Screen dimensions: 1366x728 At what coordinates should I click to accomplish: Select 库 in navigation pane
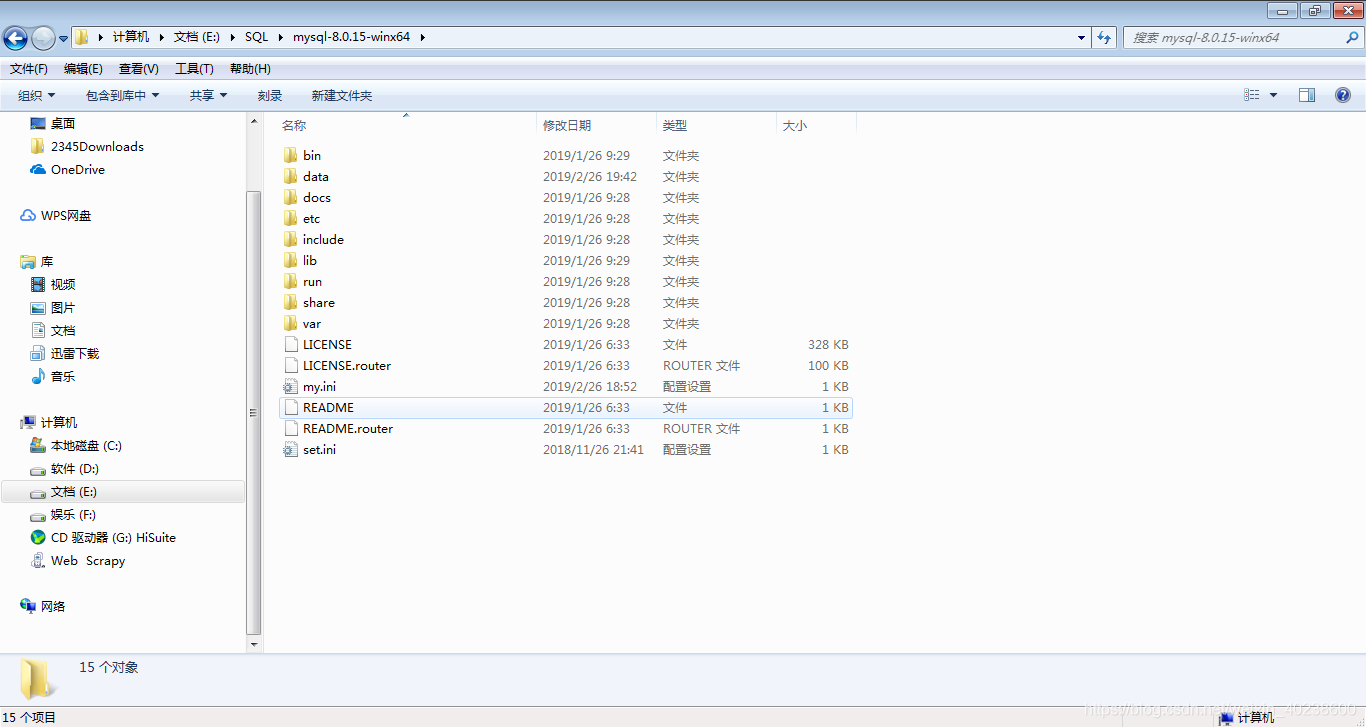(x=47, y=261)
